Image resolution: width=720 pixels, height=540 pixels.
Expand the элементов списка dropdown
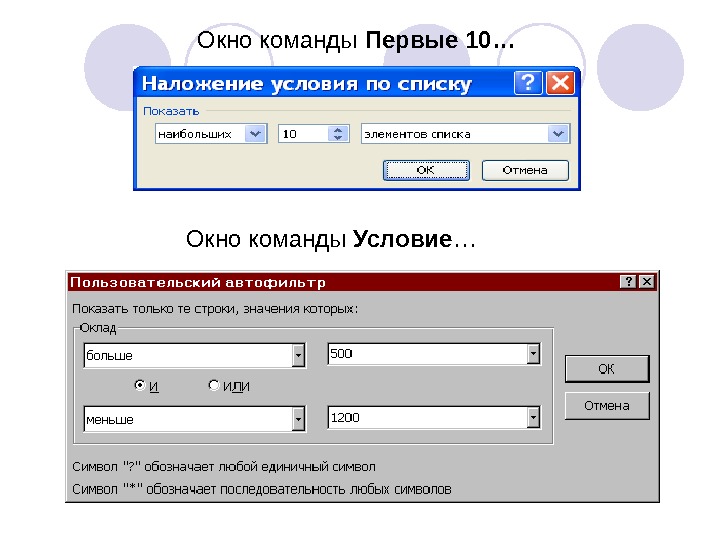click(x=558, y=134)
